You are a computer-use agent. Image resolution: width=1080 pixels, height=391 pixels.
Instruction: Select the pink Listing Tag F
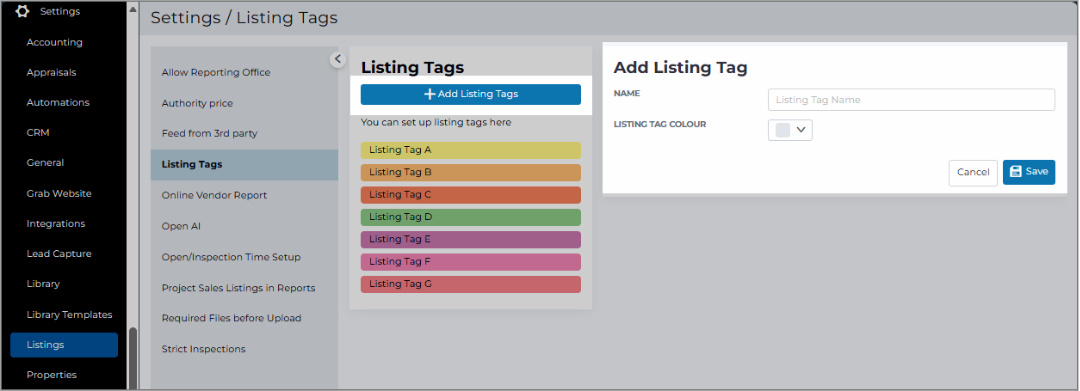pyautogui.click(x=470, y=262)
